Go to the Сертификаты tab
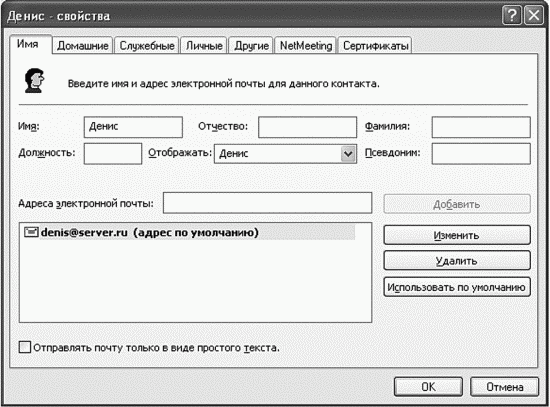The image size is (550, 407). click(x=375, y=46)
